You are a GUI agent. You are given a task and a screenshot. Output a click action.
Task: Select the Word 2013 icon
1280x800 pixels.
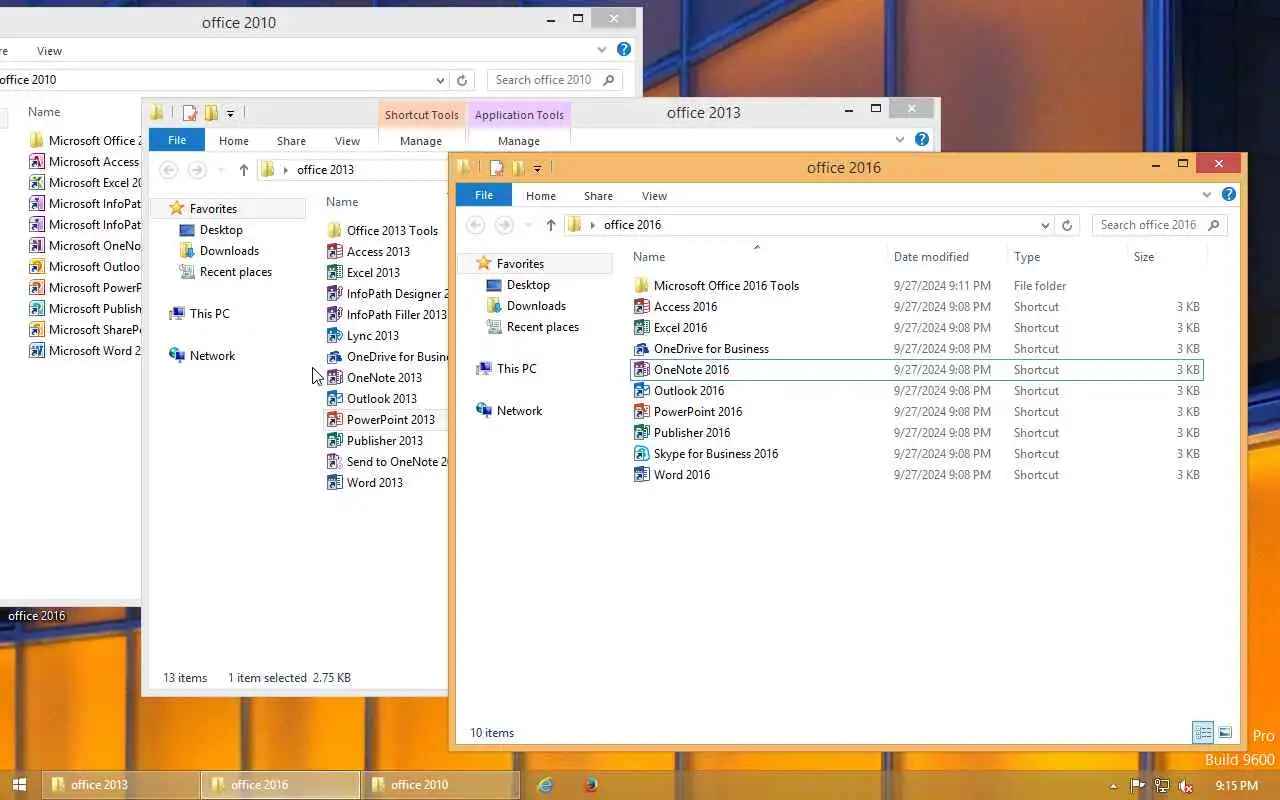click(x=335, y=483)
